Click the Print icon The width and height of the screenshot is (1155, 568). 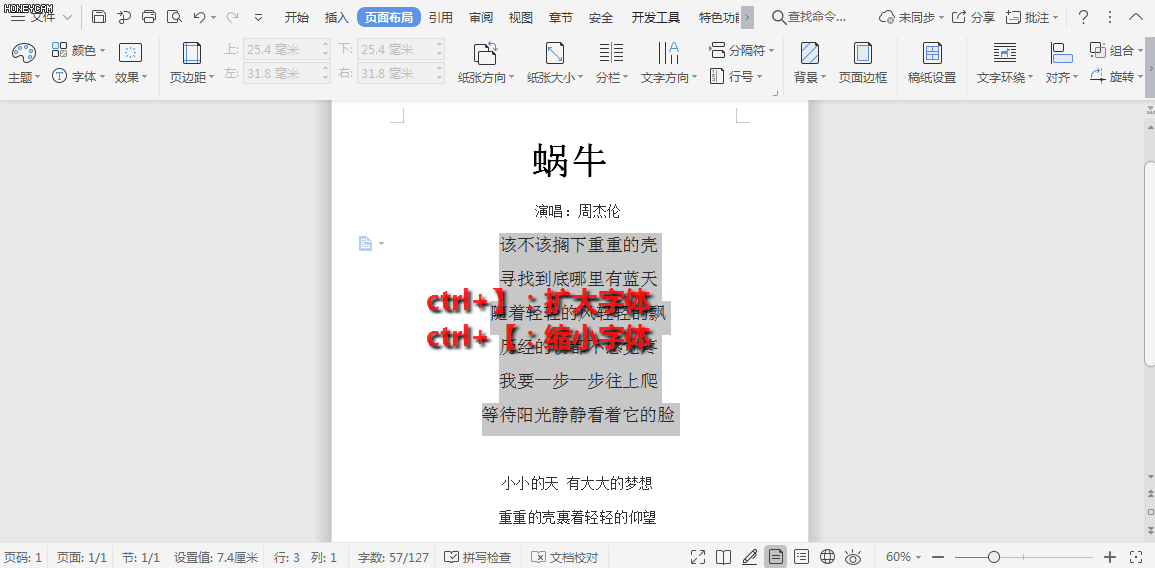pos(149,17)
